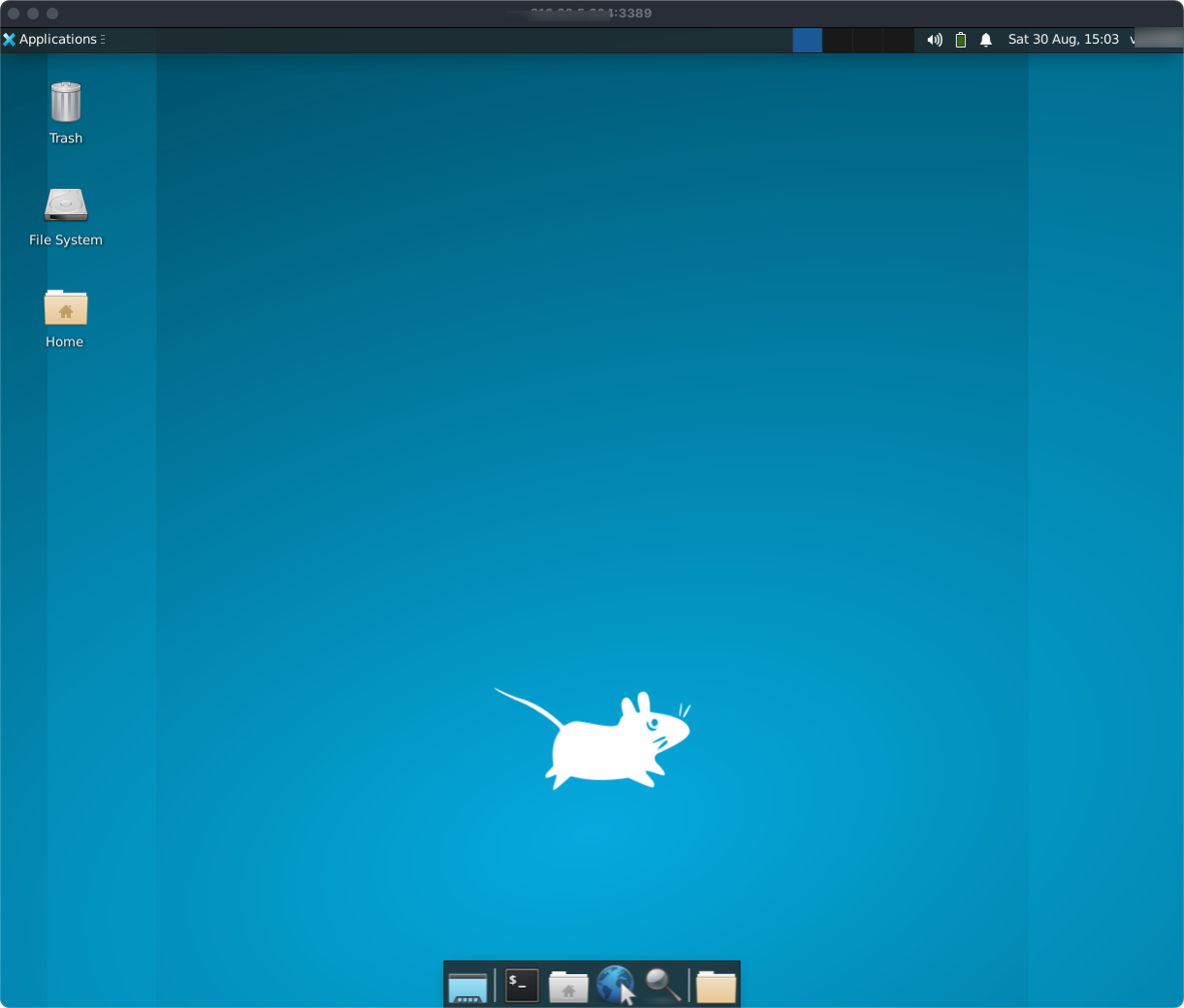The image size is (1184, 1008).
Task: Close the remote desktop window
Action: tap(14, 14)
